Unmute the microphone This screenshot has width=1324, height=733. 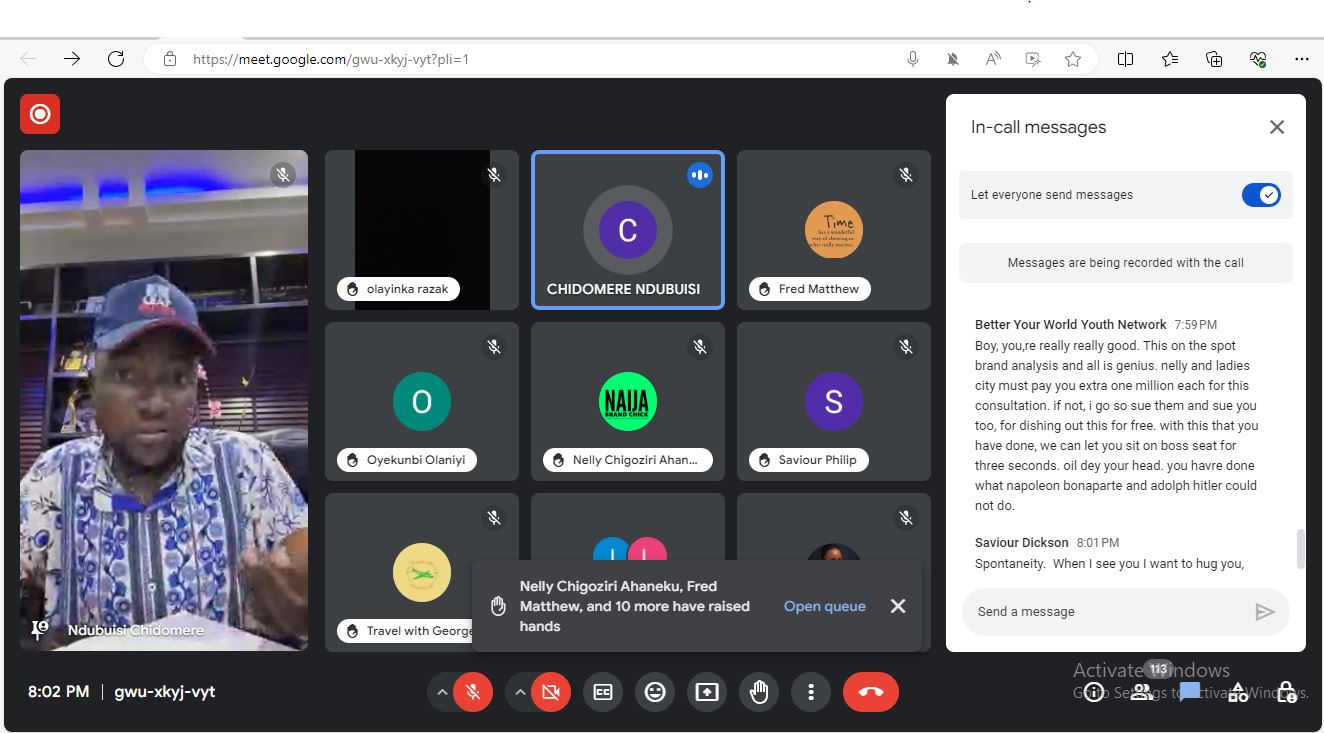point(473,692)
